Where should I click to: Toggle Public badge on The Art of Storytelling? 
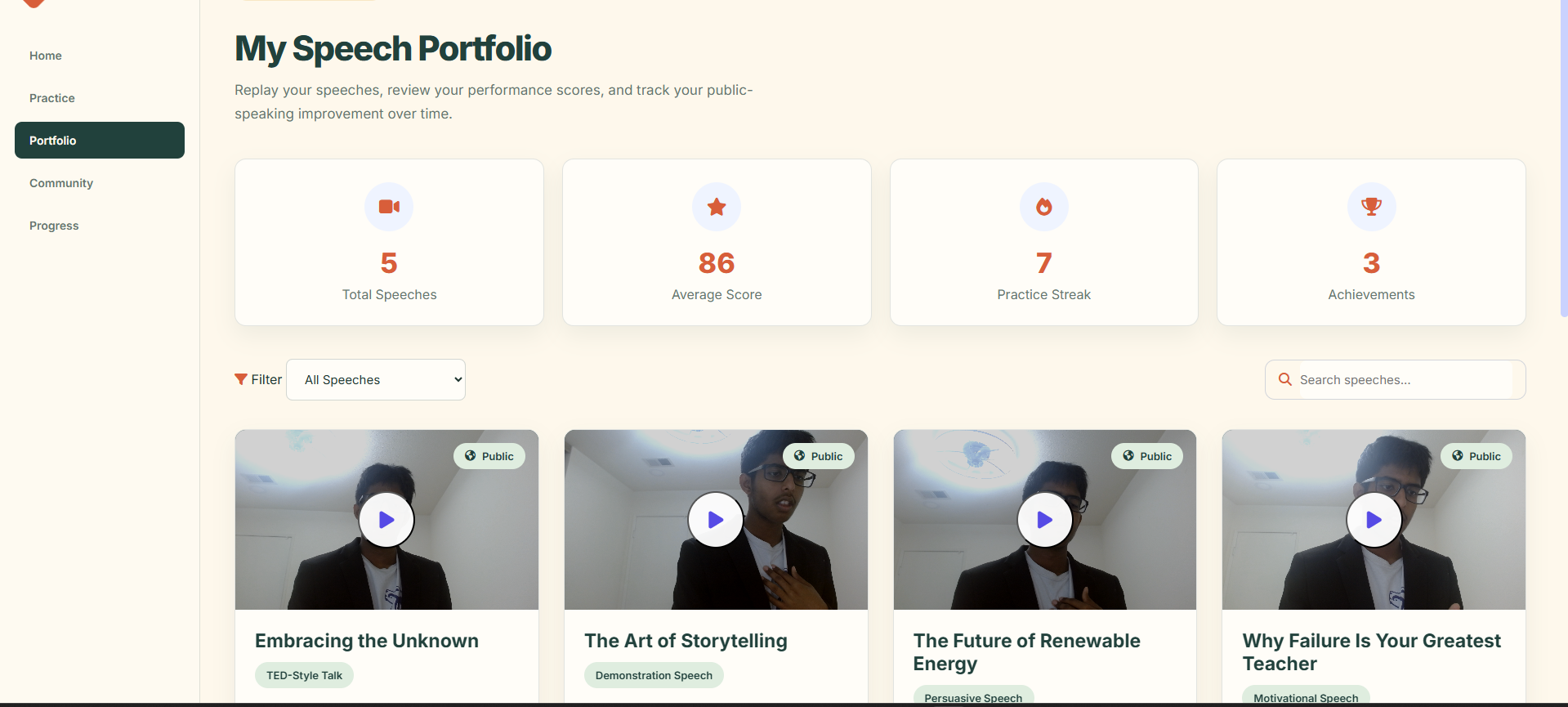[x=819, y=456]
